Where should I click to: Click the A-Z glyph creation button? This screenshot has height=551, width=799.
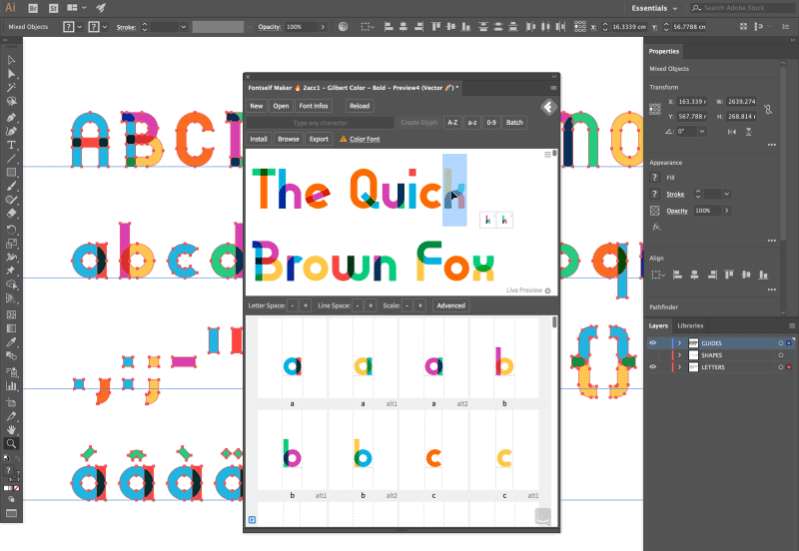[x=452, y=122]
